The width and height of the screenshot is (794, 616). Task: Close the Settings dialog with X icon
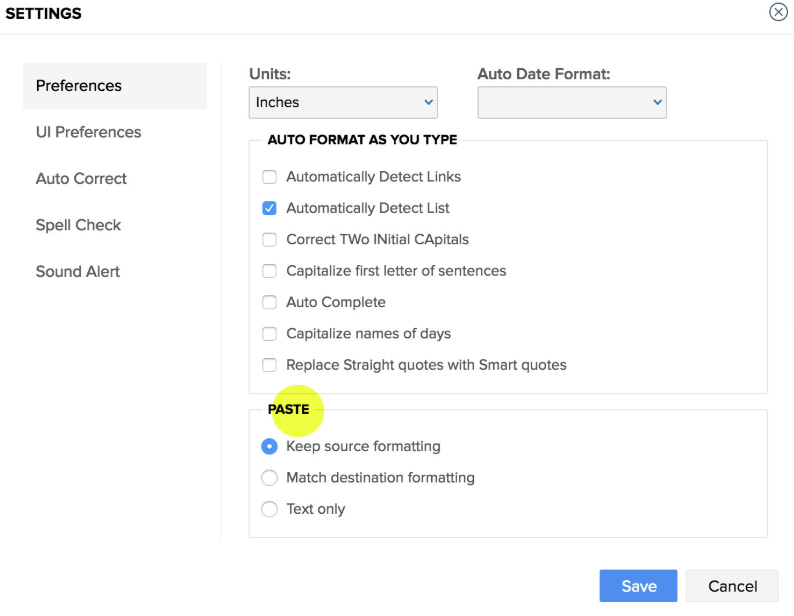[x=778, y=12]
